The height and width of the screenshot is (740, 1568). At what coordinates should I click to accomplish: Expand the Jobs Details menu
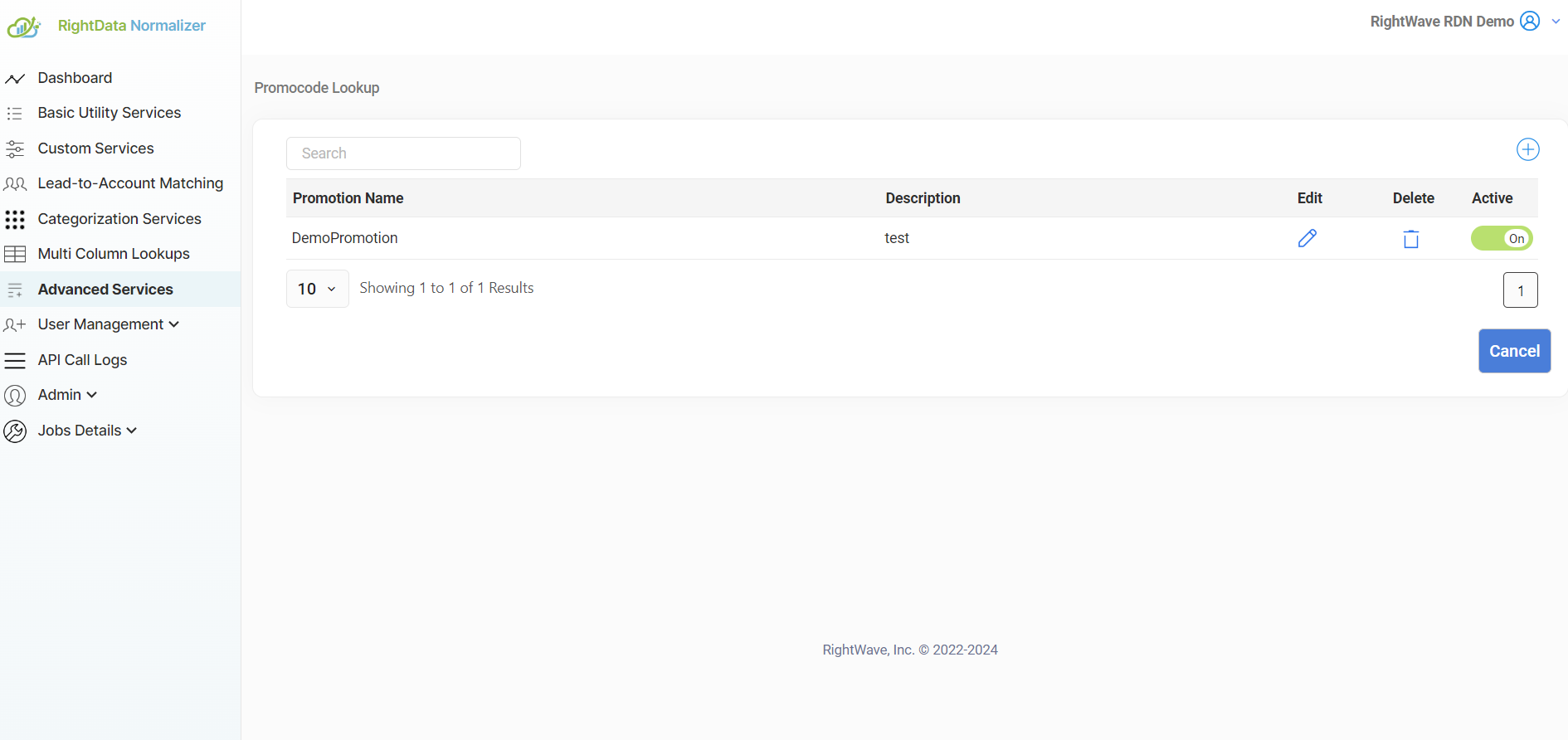[x=87, y=431]
